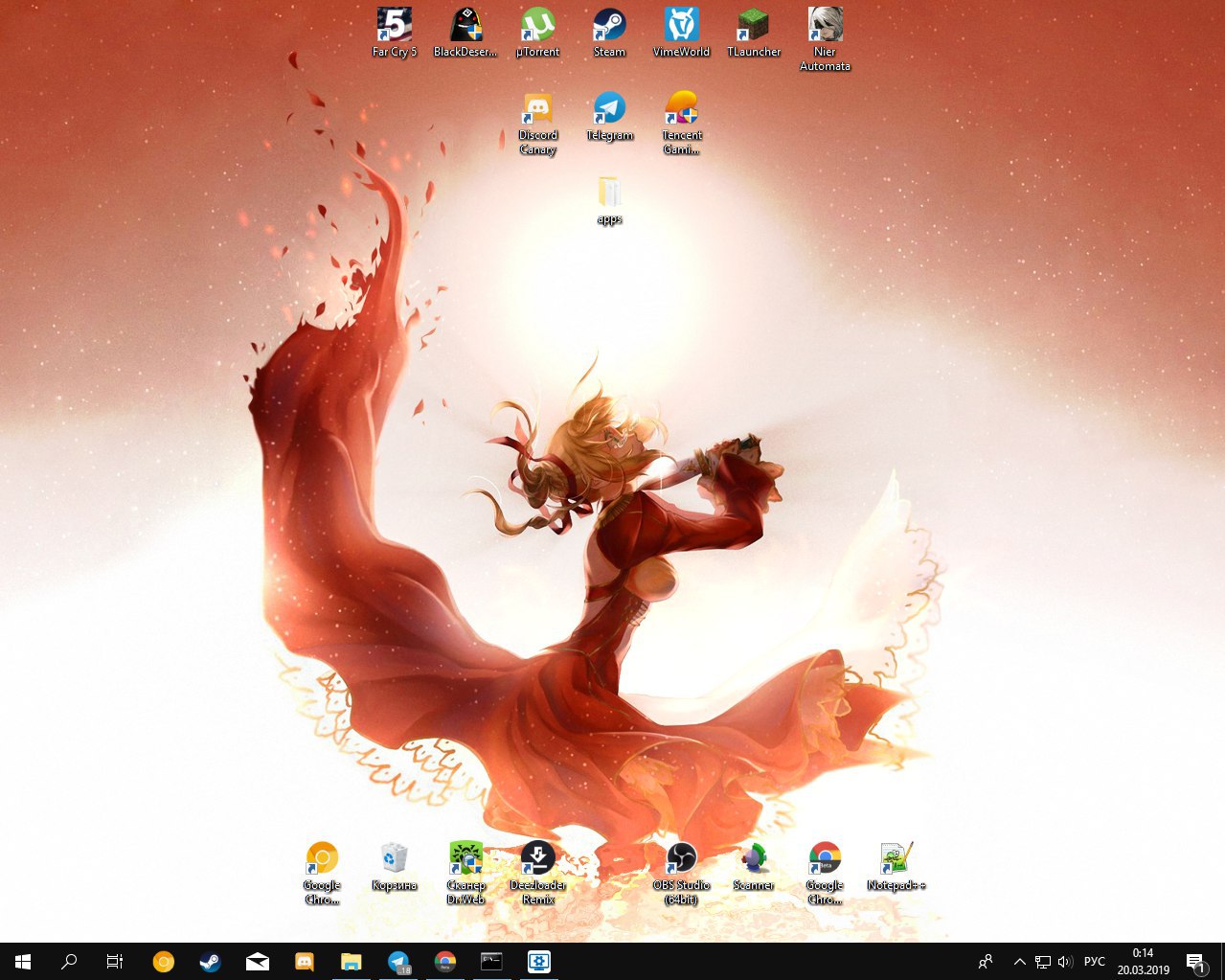The width and height of the screenshot is (1225, 980).
Task: Expand the hidden system tray icons chevron
Action: (1020, 962)
